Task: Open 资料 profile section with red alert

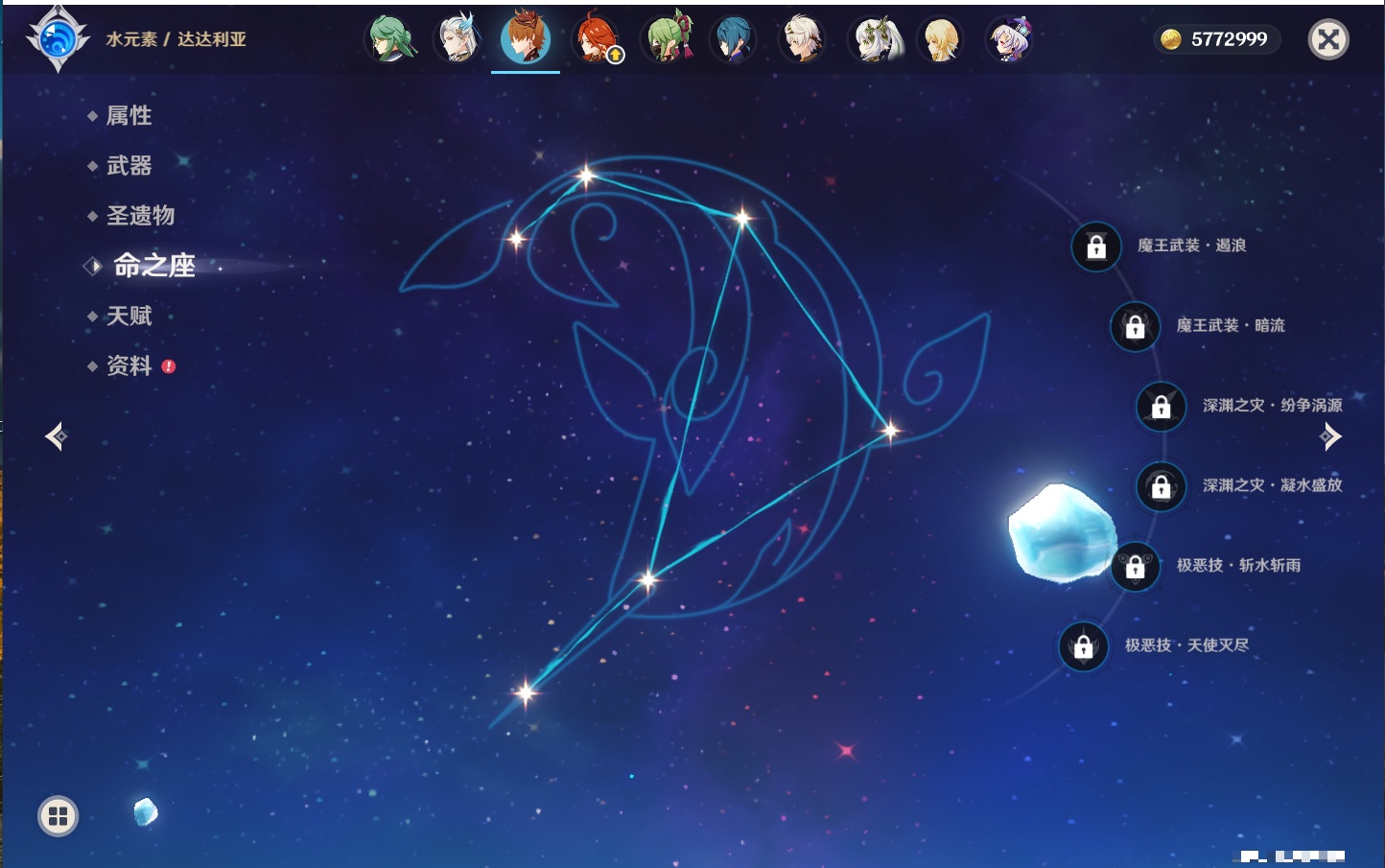Action: click(129, 366)
